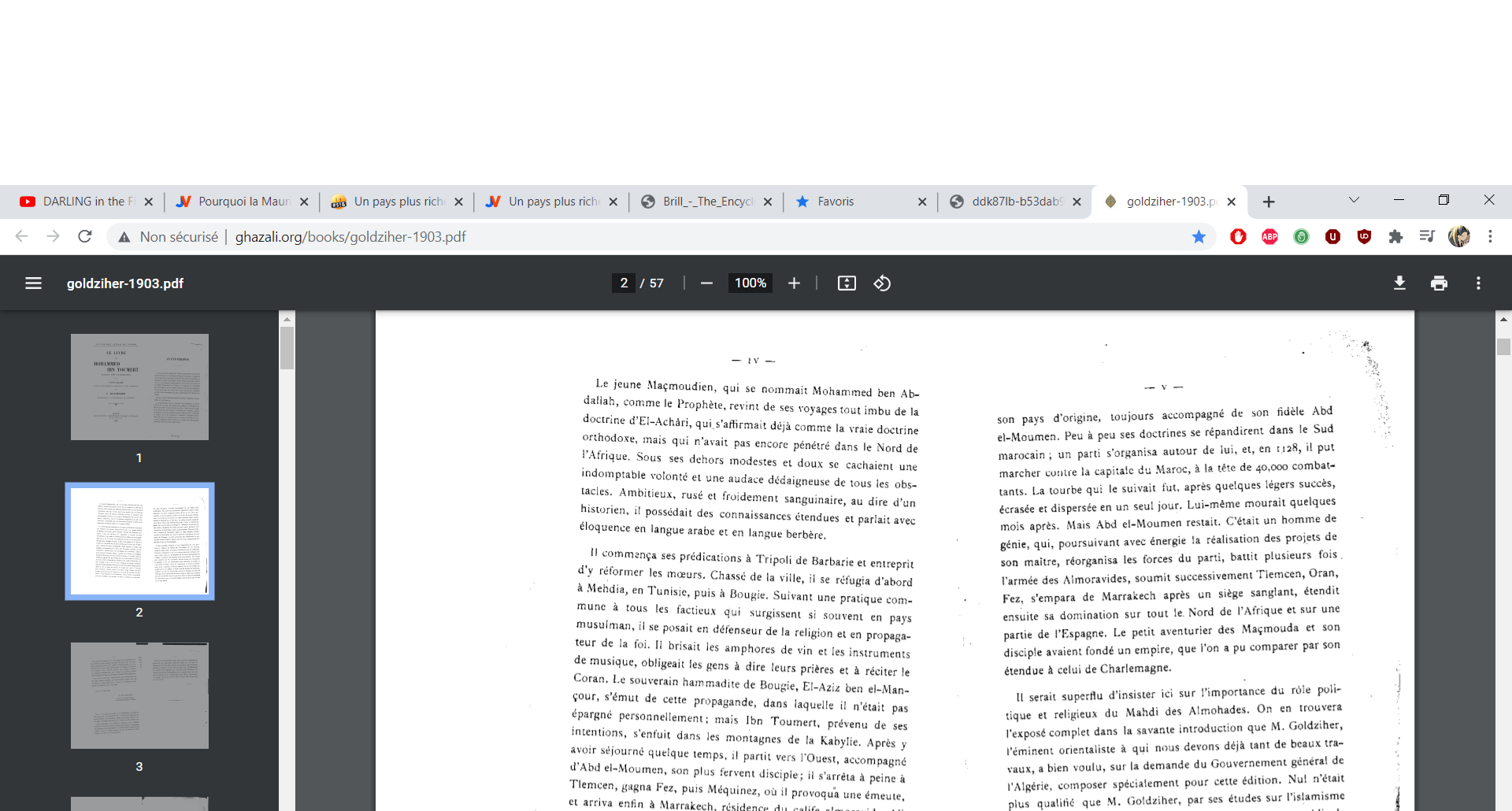
Task: Click the page number input field
Action: point(624,283)
